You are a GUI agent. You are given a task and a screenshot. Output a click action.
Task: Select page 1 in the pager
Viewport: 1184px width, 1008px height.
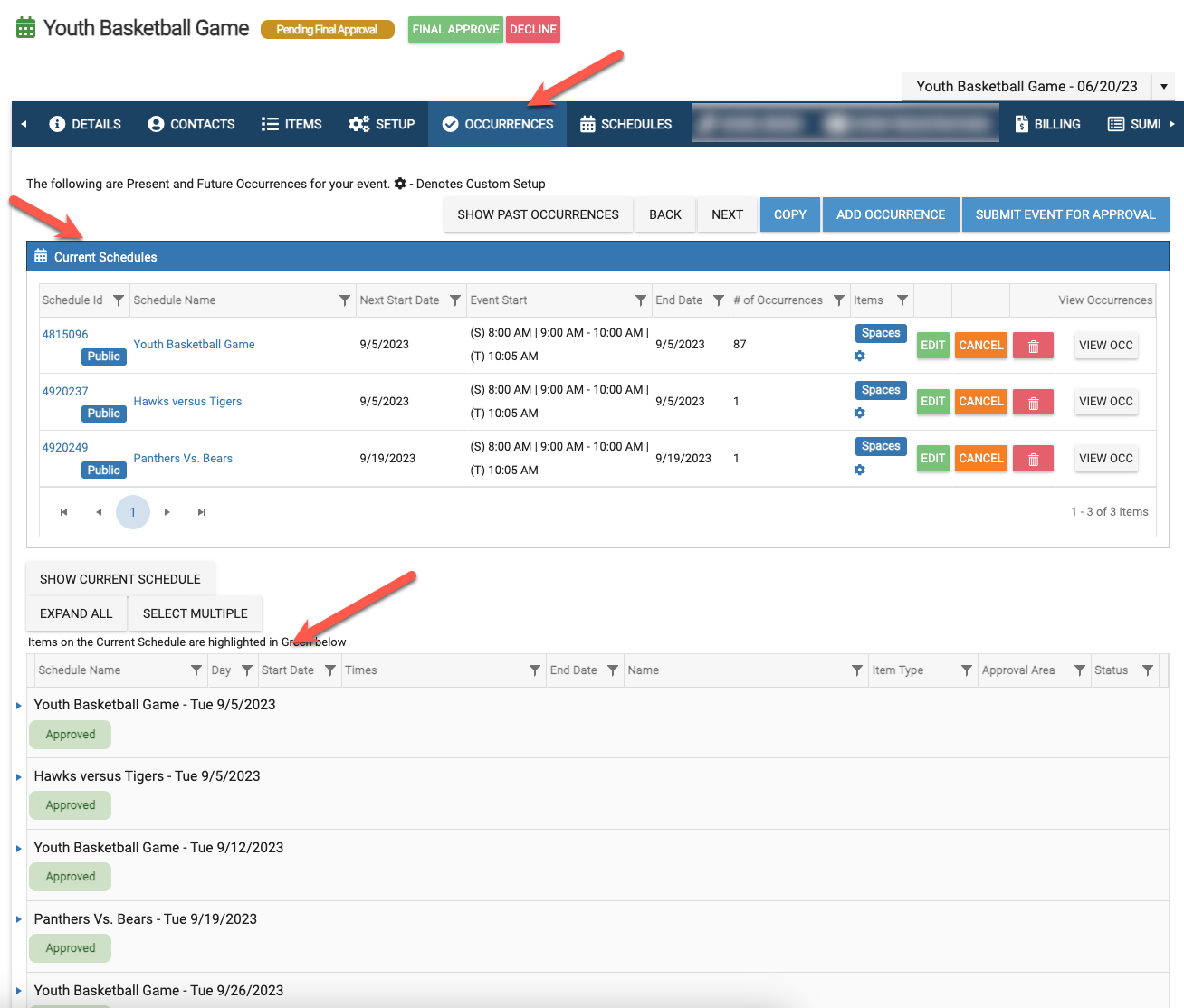[133, 512]
